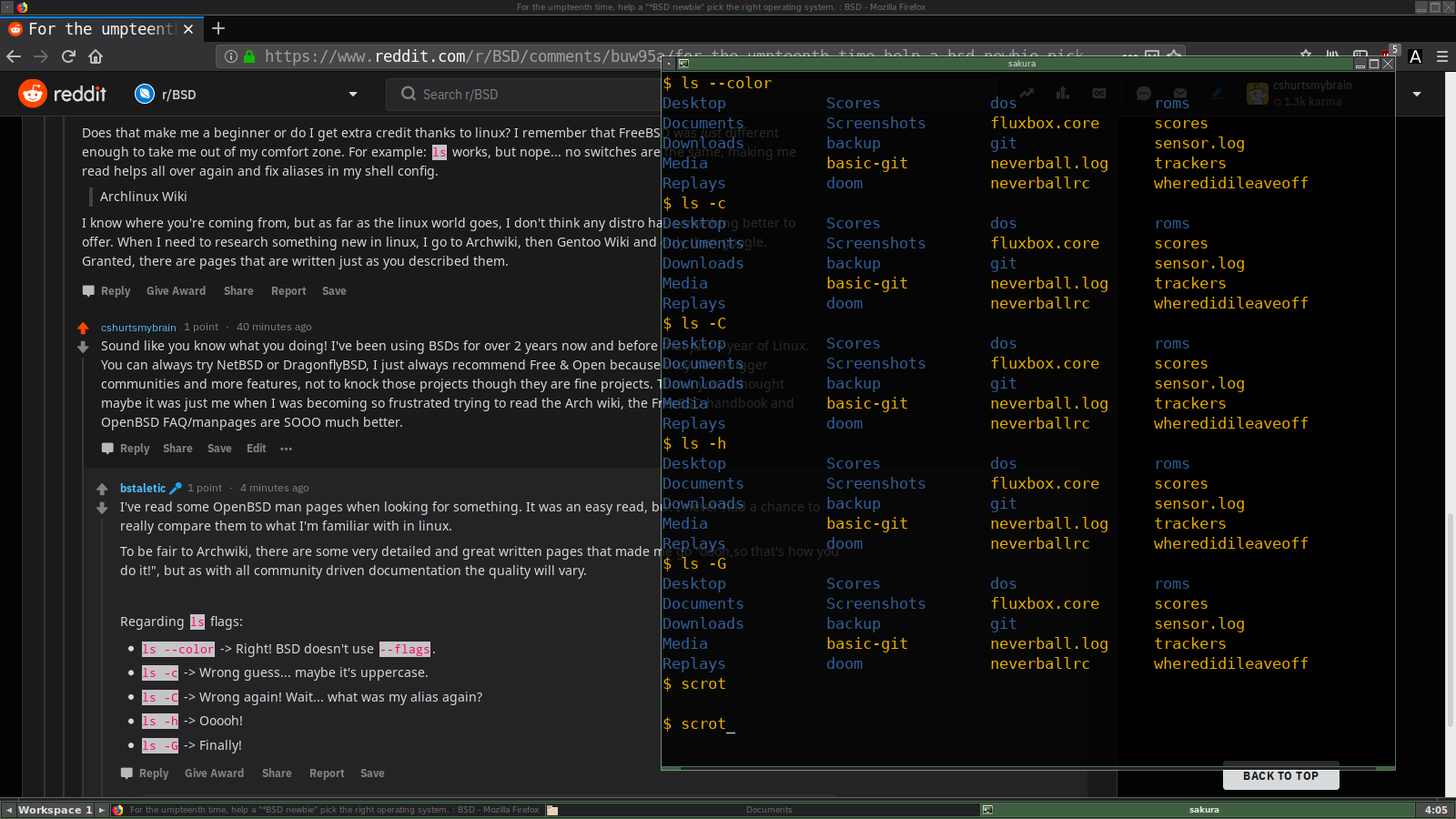Close the current Reddit tab
Viewport: 1456px width, 819px height.
(188, 29)
